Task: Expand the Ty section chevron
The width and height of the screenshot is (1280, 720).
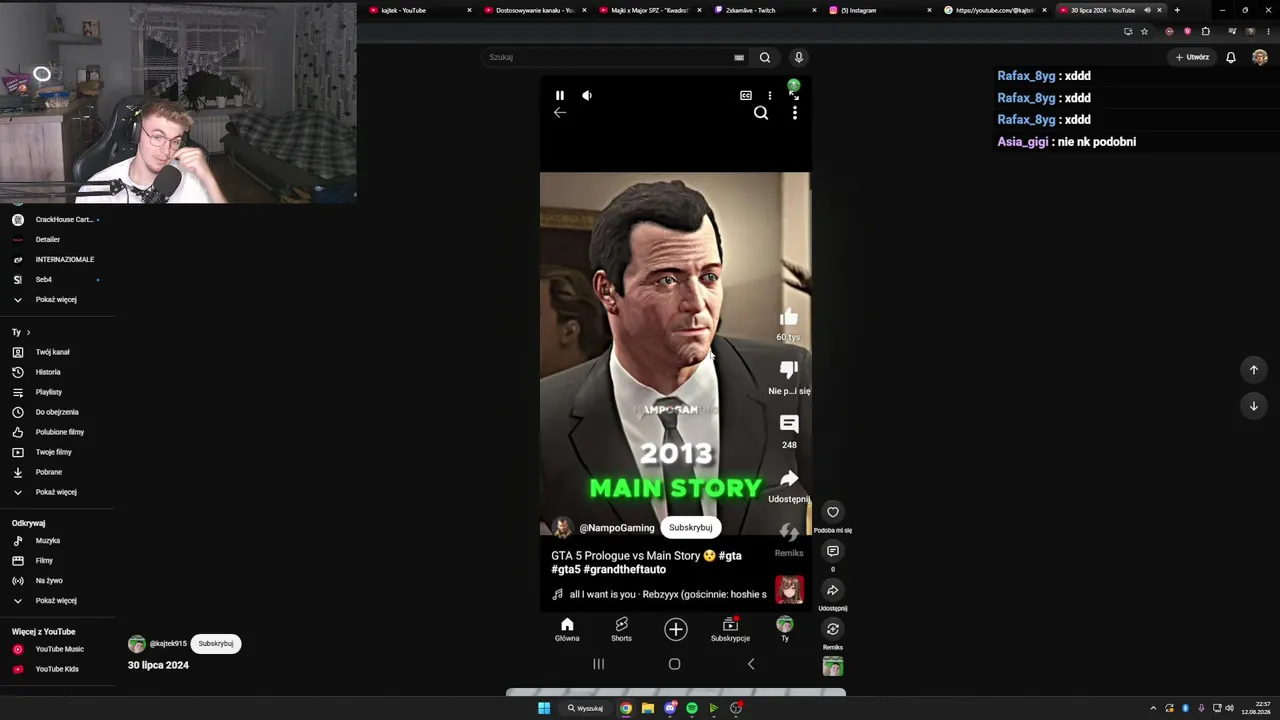Action: [x=28, y=332]
